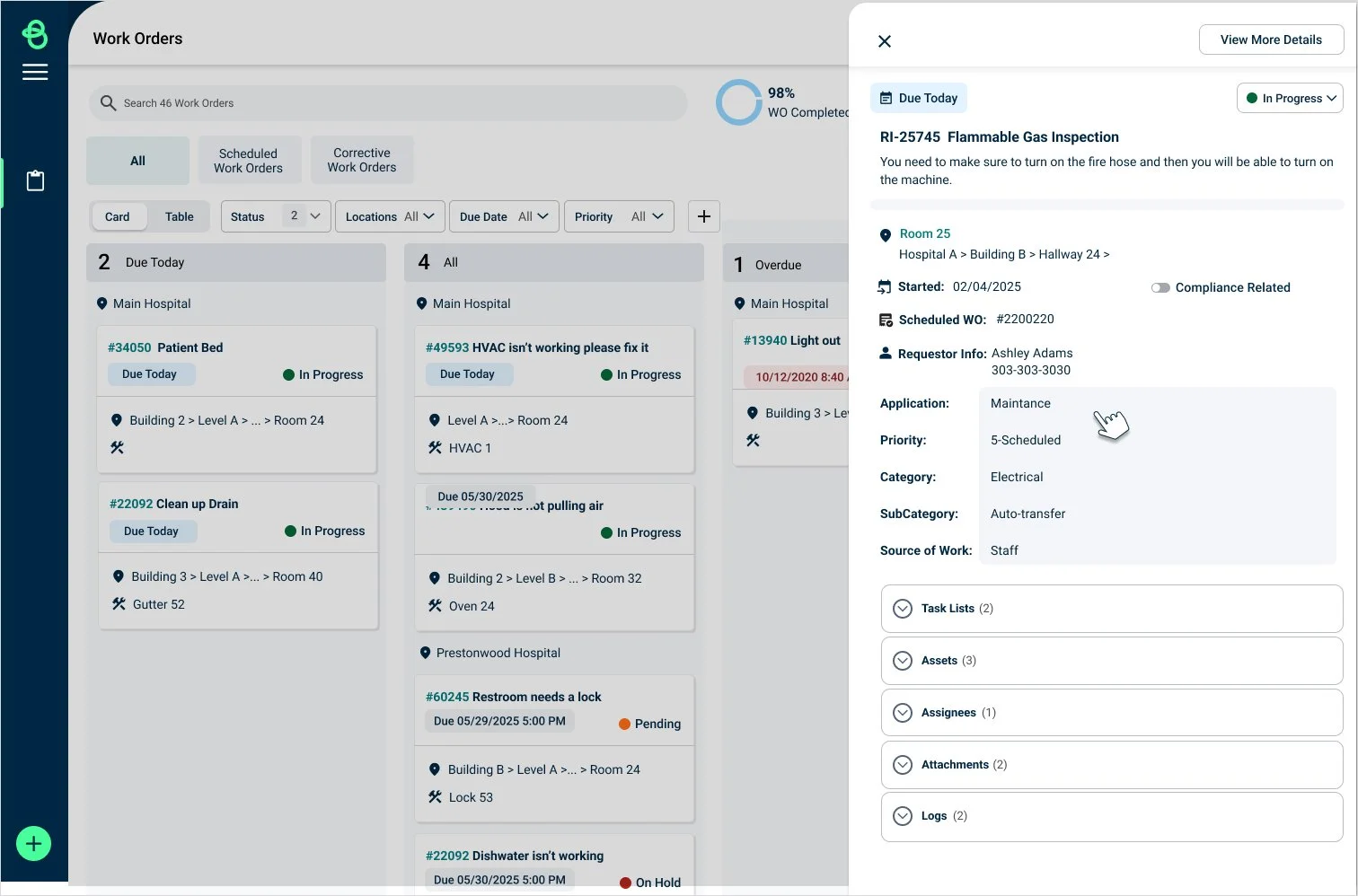
Task: Expand the Assignees section
Action: [x=1112, y=713]
